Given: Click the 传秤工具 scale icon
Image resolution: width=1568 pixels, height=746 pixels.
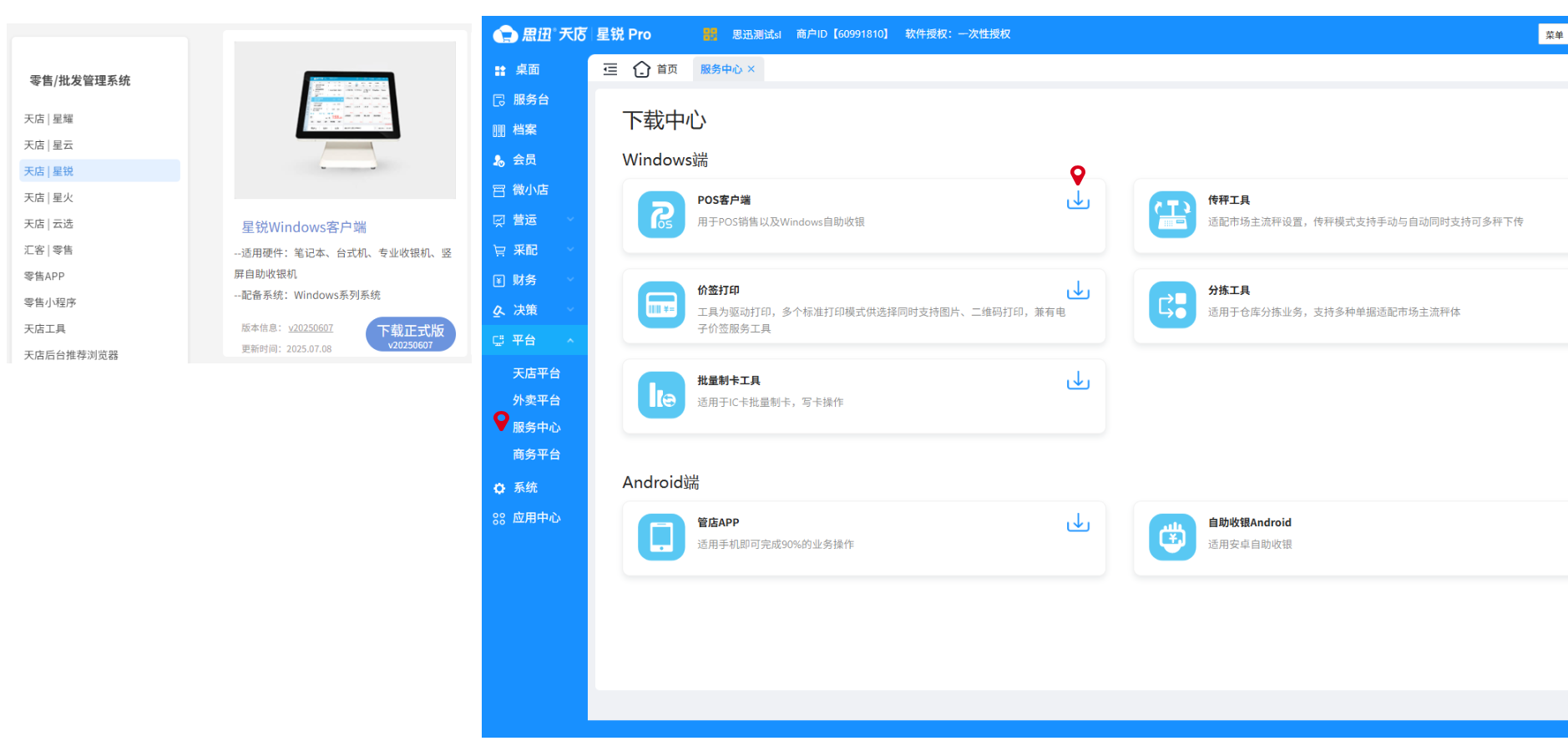Looking at the screenshot, I should coord(1172,215).
